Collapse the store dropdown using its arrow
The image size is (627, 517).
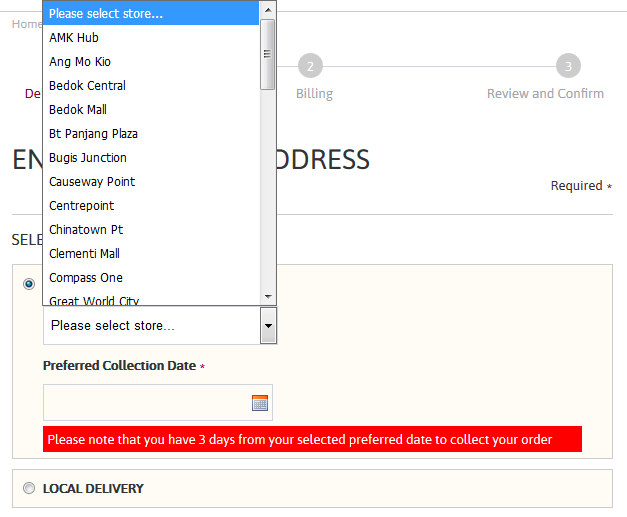click(x=267, y=325)
